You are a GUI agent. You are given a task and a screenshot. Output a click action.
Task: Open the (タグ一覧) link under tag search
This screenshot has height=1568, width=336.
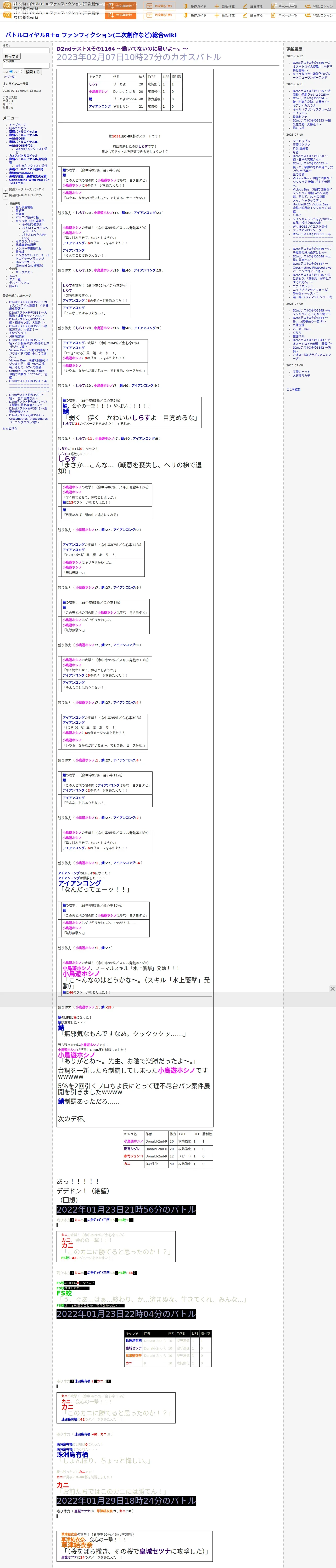click(x=10, y=77)
